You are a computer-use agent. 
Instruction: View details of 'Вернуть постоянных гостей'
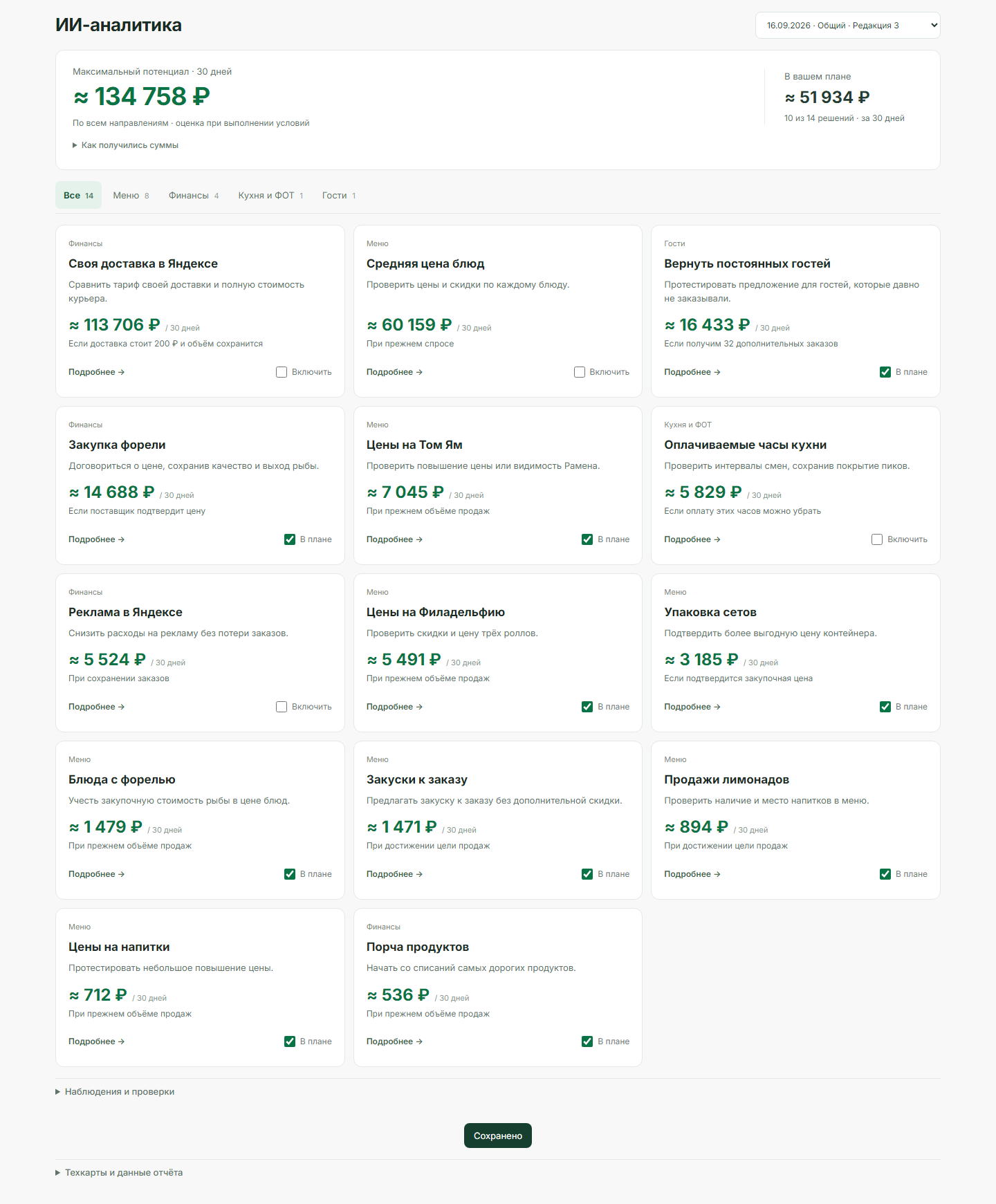(x=692, y=372)
